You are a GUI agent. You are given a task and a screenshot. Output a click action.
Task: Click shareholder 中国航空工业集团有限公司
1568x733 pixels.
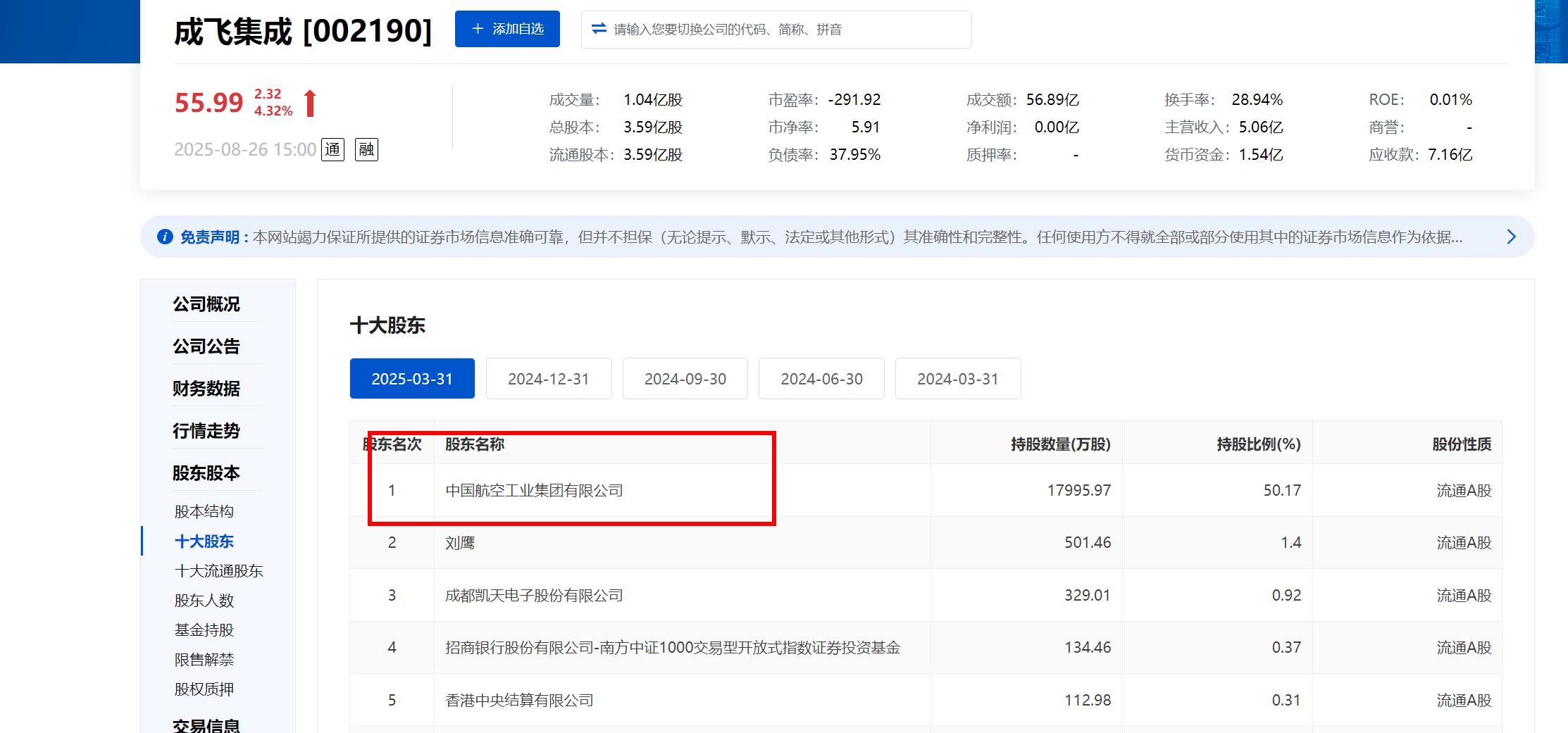point(535,491)
